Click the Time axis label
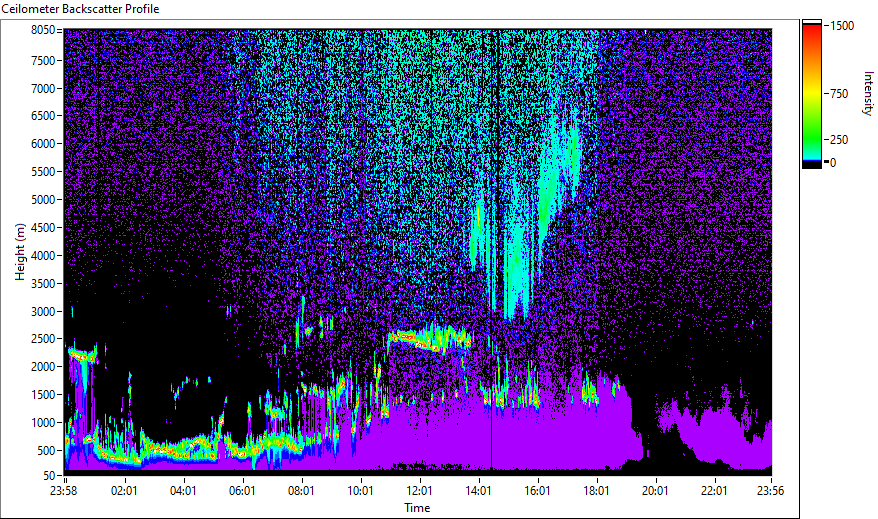 417,508
